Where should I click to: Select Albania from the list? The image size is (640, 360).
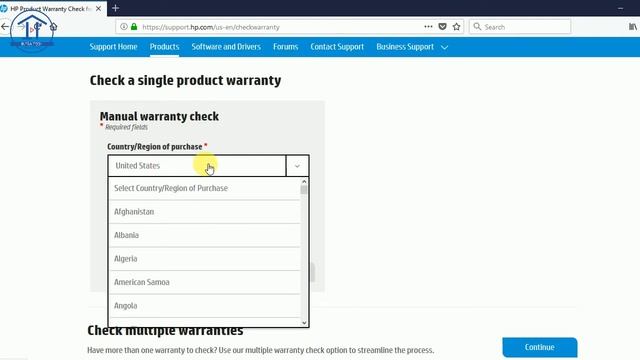point(204,235)
